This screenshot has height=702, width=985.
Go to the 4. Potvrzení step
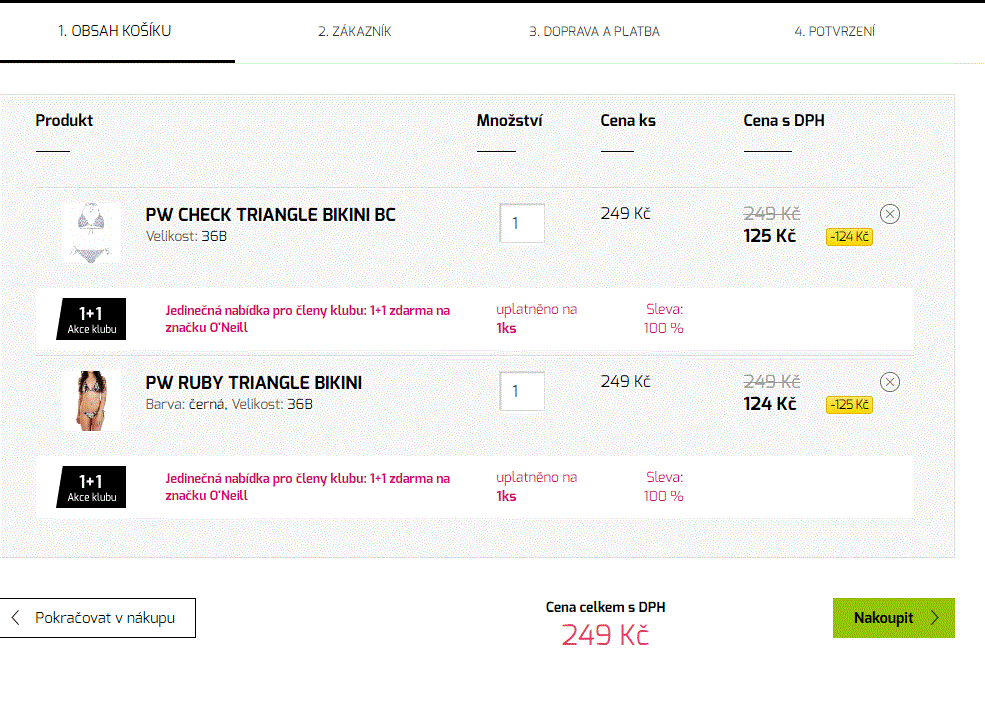click(x=834, y=32)
